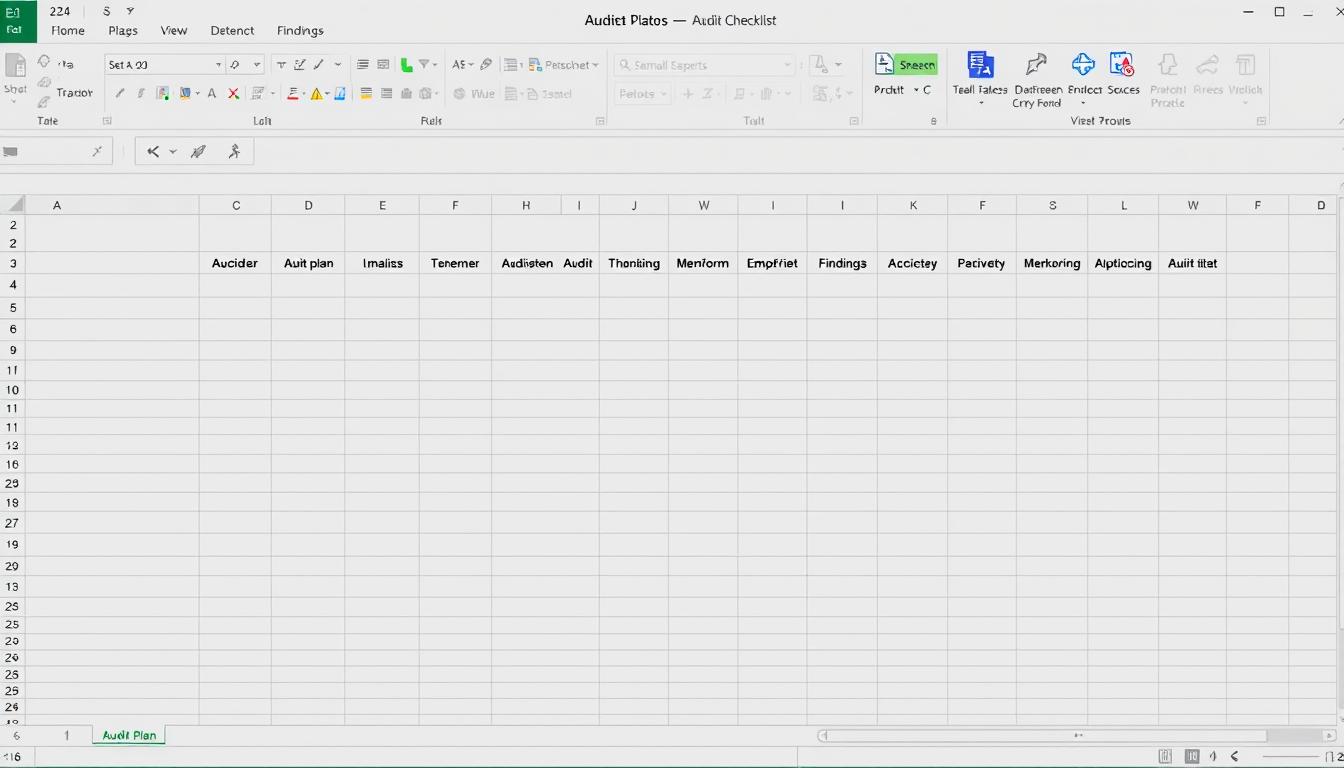
Task: Click the Samall Saperts search field
Action: (705, 65)
